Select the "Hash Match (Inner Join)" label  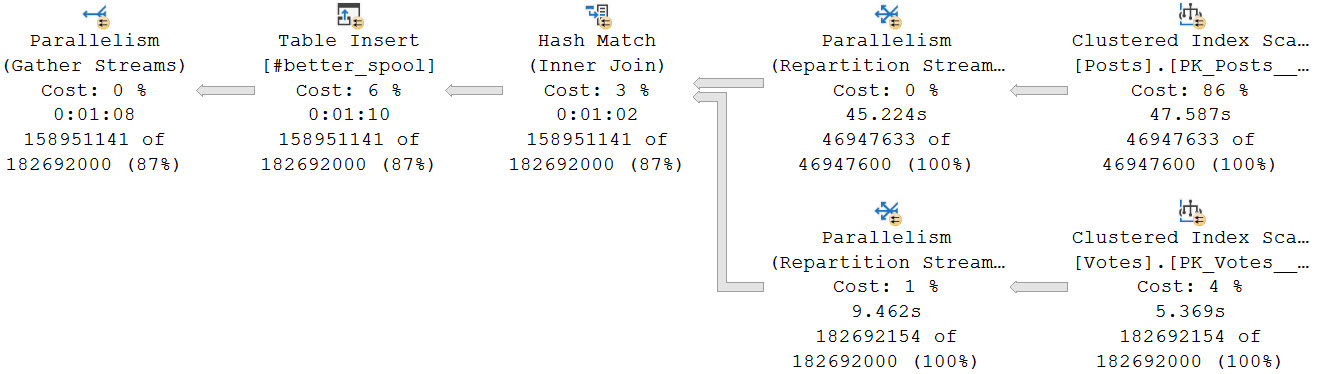(597, 54)
